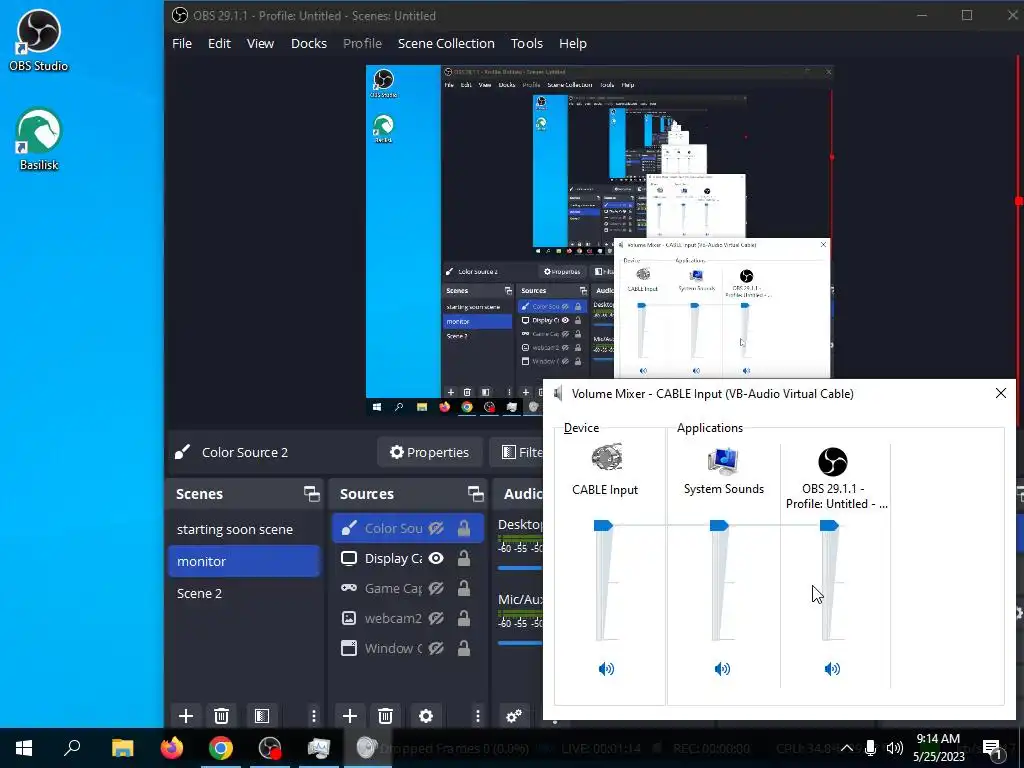Select the webcam2 source row
Screen dimensions: 1024x768
coord(408,618)
